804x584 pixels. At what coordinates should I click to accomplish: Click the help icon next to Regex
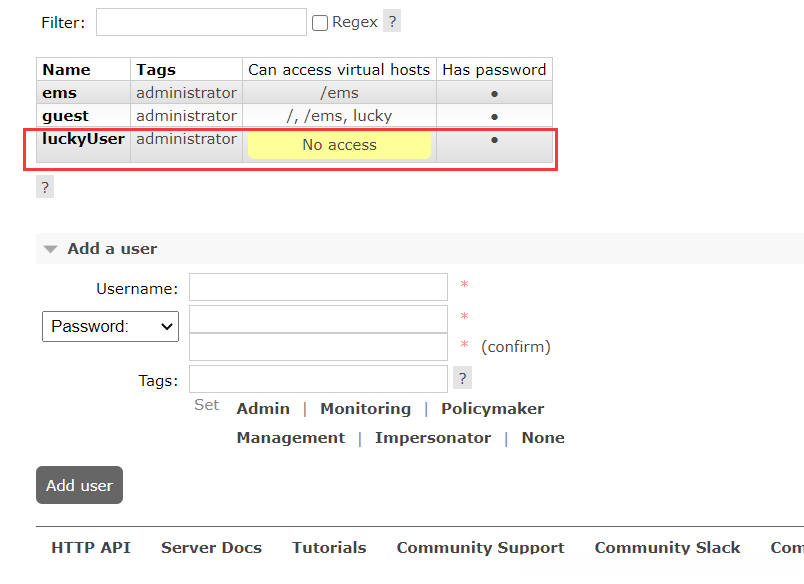click(392, 22)
